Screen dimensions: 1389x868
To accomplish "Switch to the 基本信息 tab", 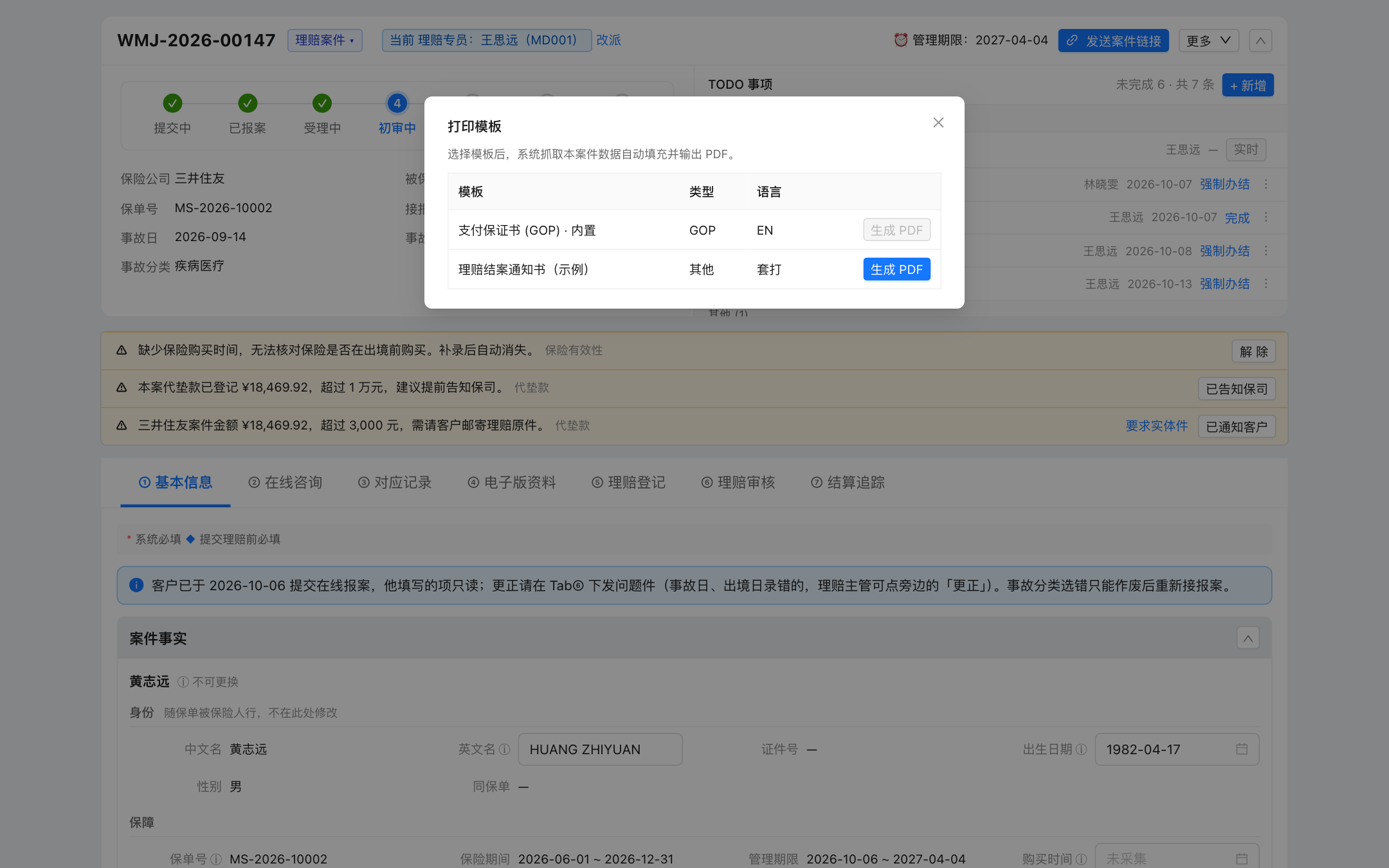I will coord(176,483).
